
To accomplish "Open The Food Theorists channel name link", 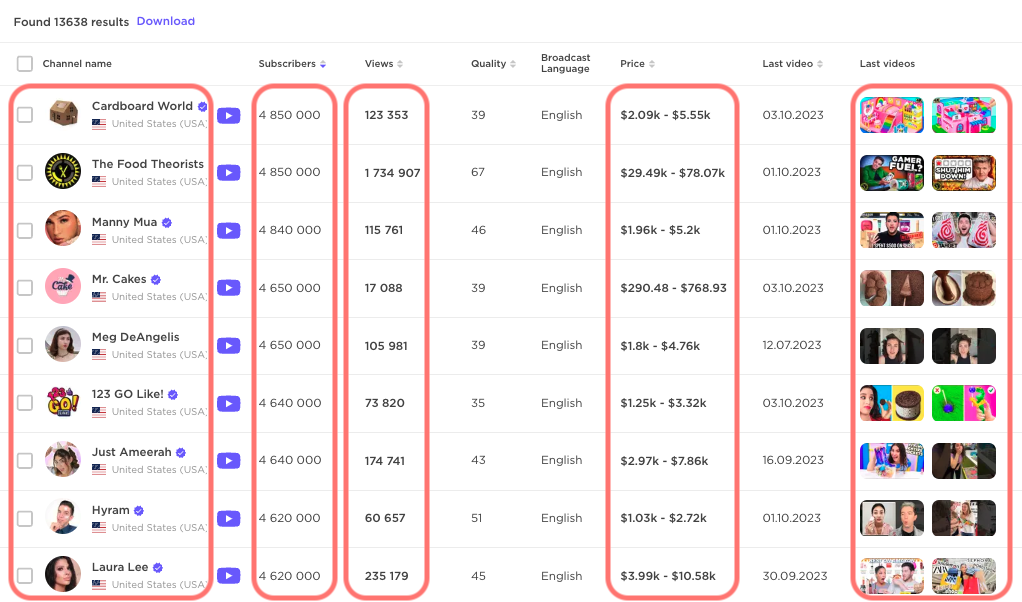I will (147, 164).
